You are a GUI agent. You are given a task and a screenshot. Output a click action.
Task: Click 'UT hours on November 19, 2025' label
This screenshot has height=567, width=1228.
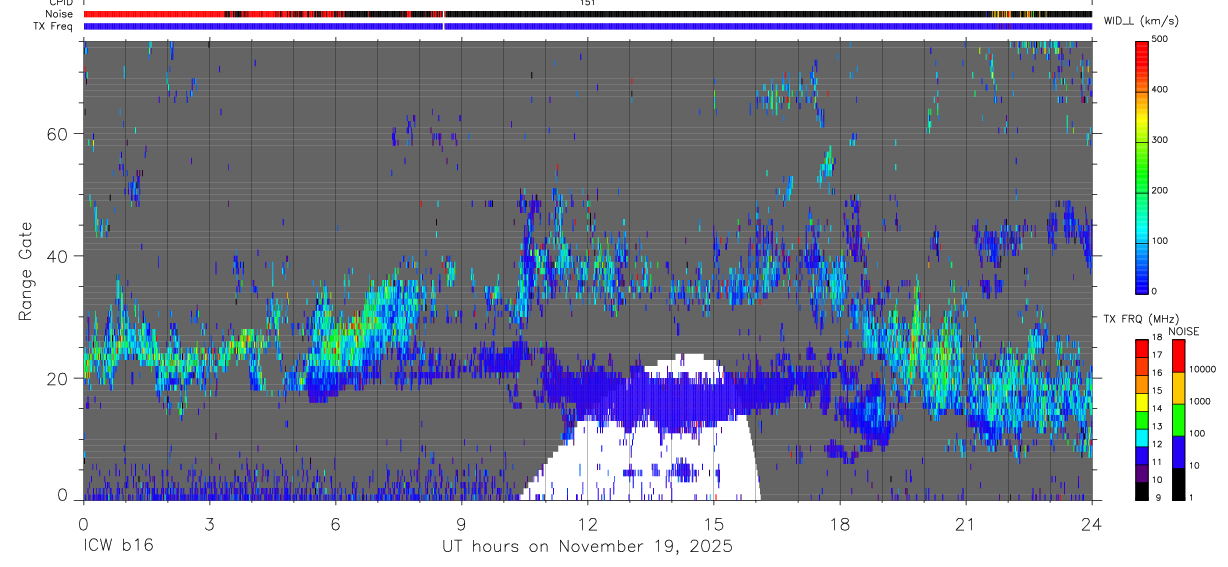[x=588, y=547]
